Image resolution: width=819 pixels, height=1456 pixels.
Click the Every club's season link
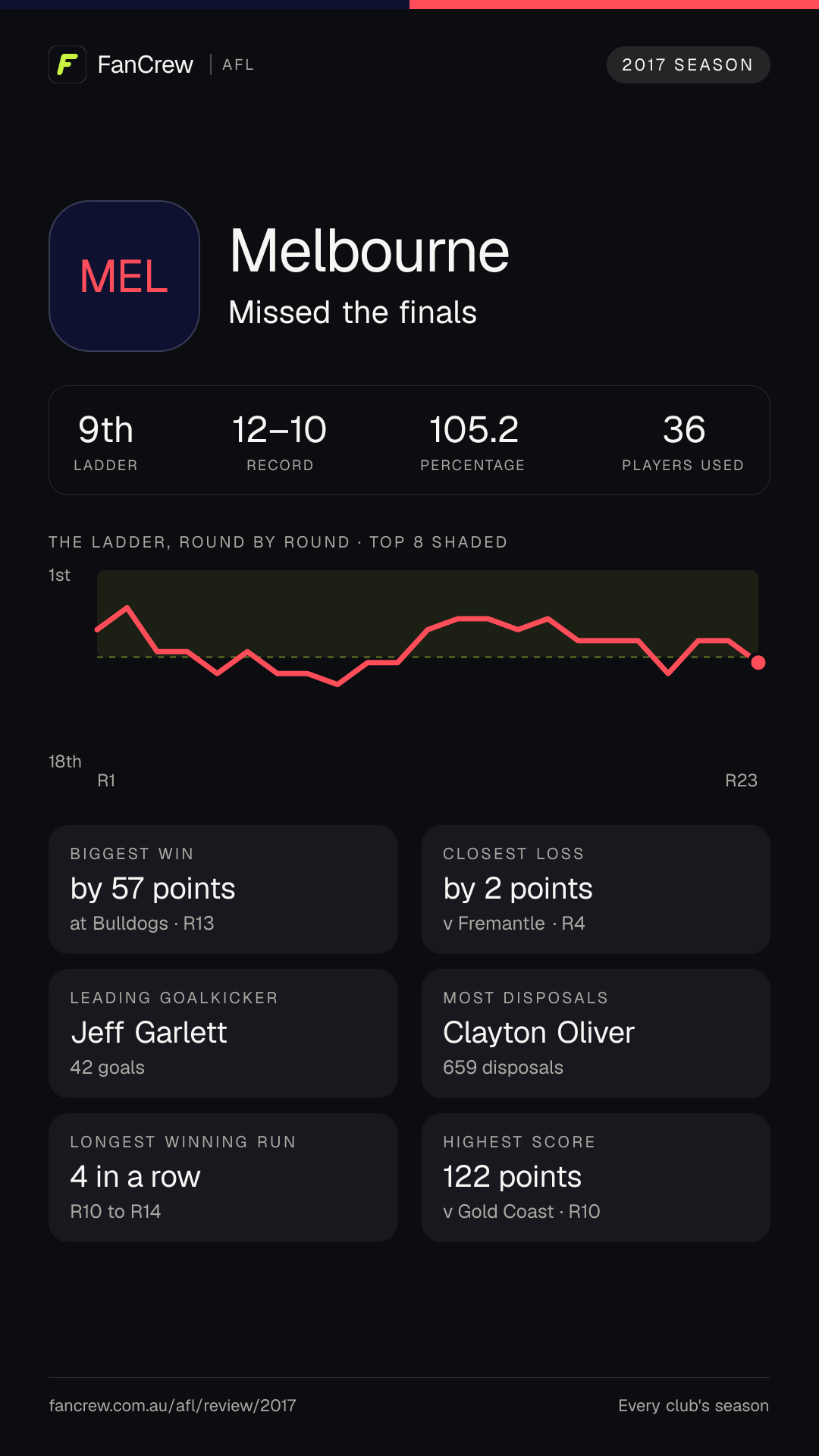coord(693,1405)
